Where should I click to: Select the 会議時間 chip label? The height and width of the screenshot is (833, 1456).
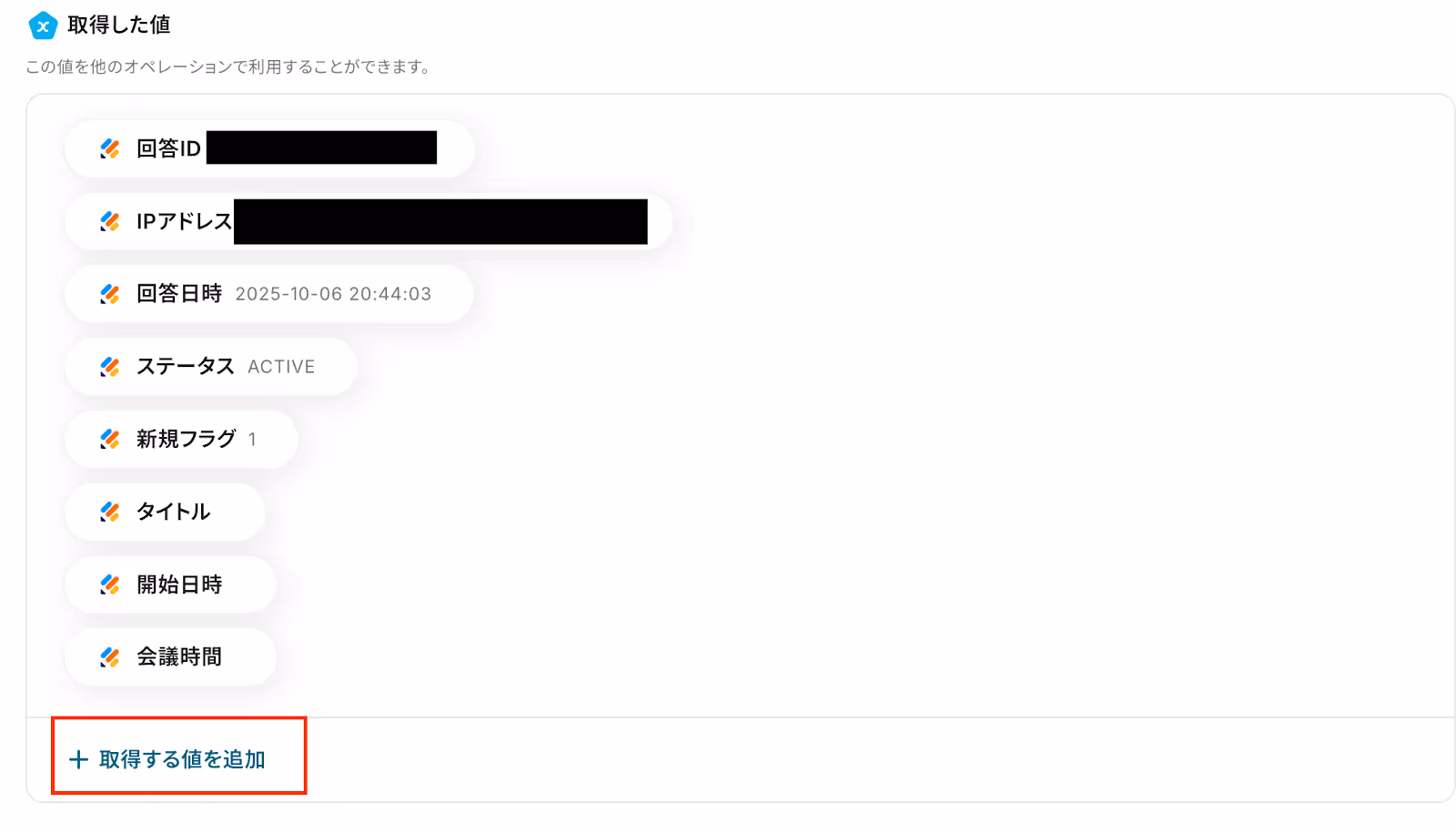coord(179,656)
